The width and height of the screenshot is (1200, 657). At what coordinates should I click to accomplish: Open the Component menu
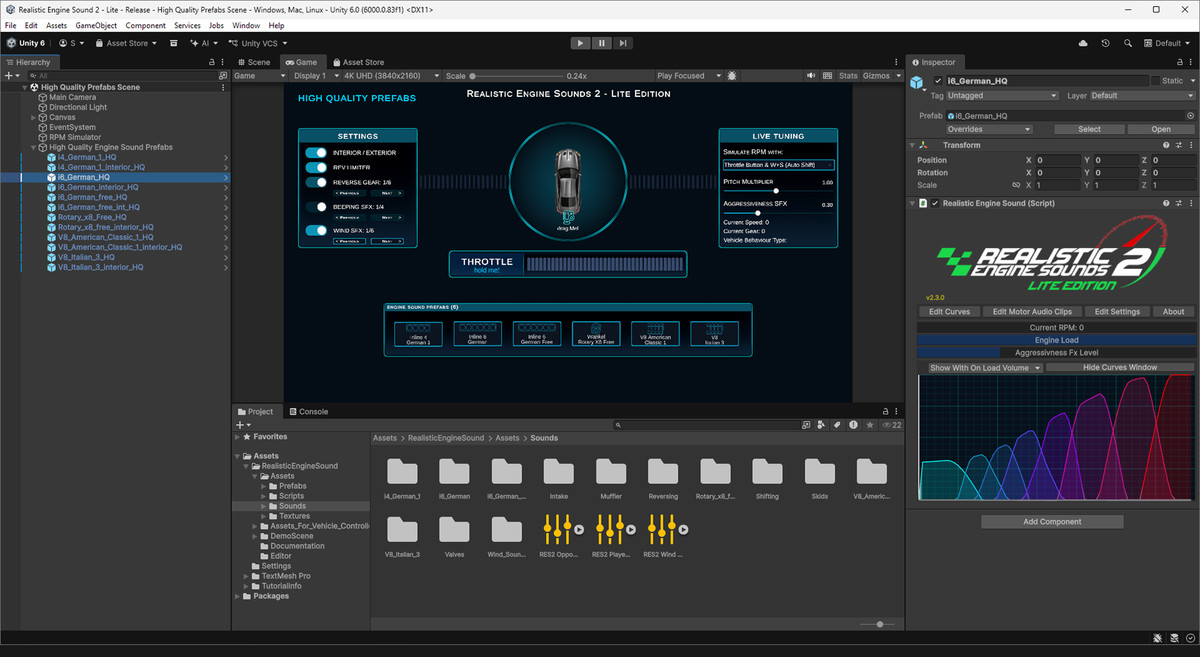(146, 25)
